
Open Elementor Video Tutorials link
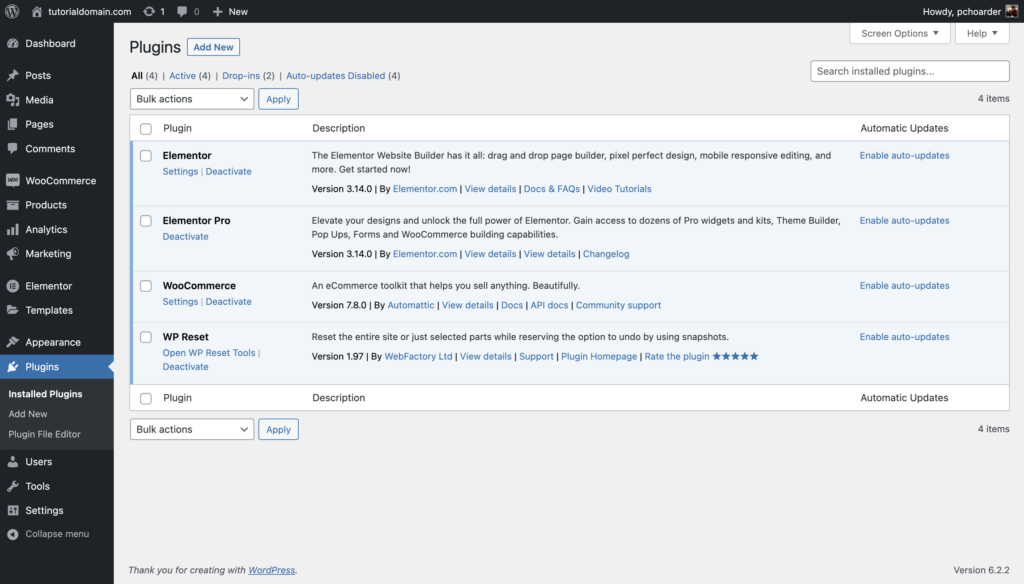pyautogui.click(x=619, y=189)
